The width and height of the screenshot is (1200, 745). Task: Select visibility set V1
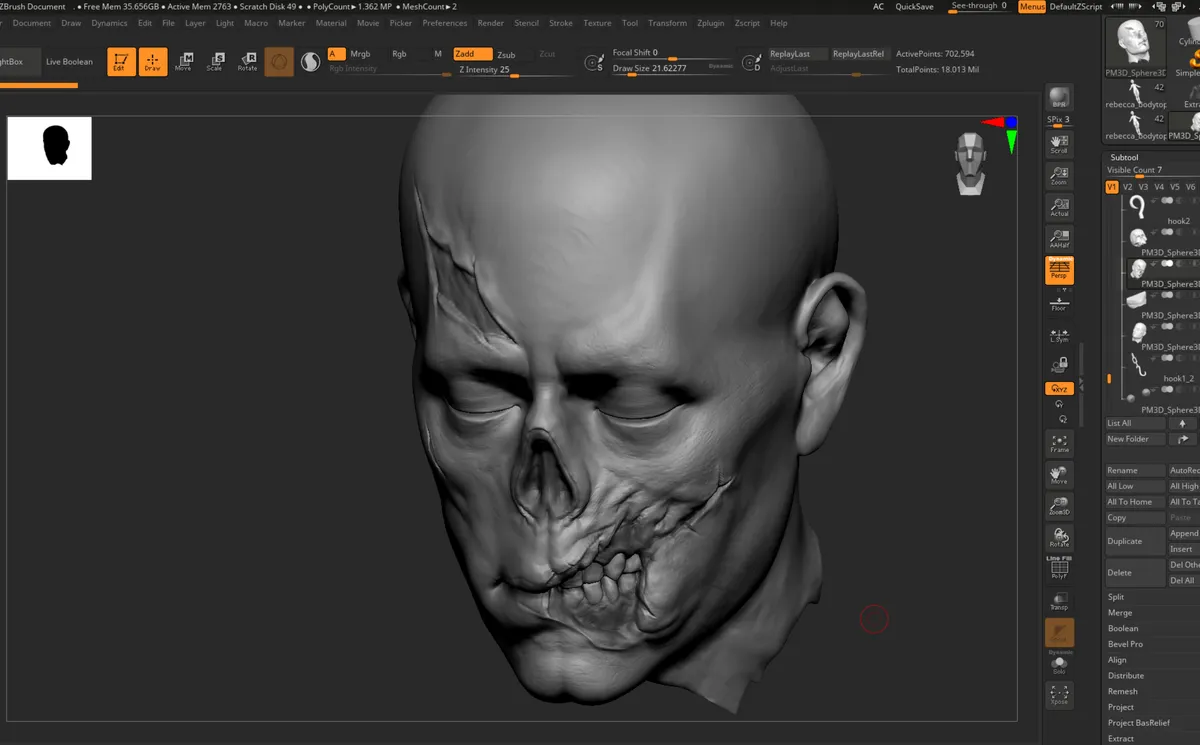(1112, 187)
